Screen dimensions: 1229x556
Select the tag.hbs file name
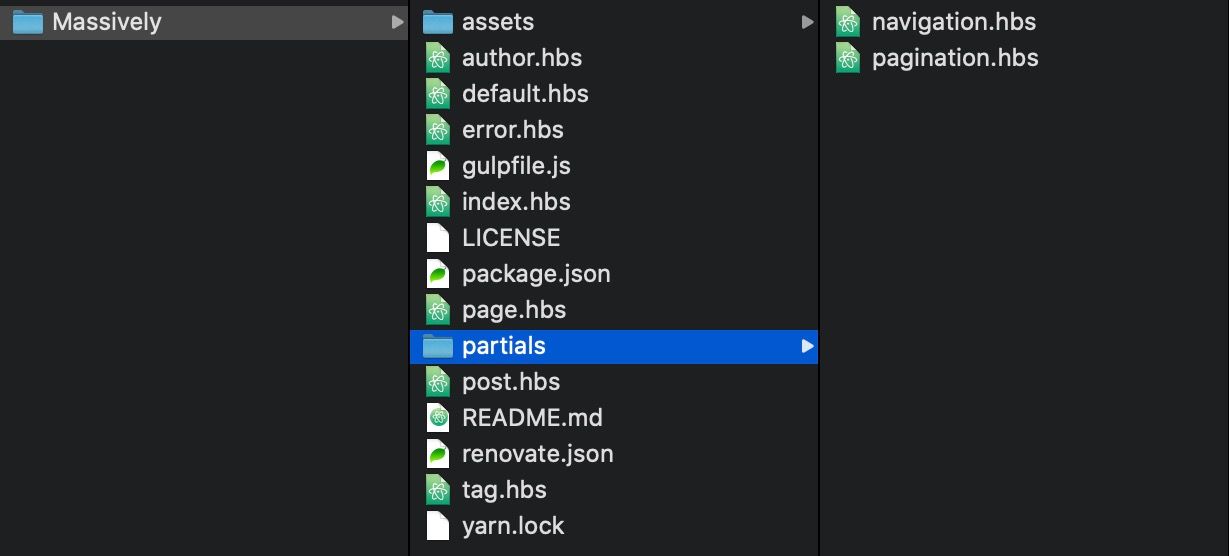pos(504,490)
